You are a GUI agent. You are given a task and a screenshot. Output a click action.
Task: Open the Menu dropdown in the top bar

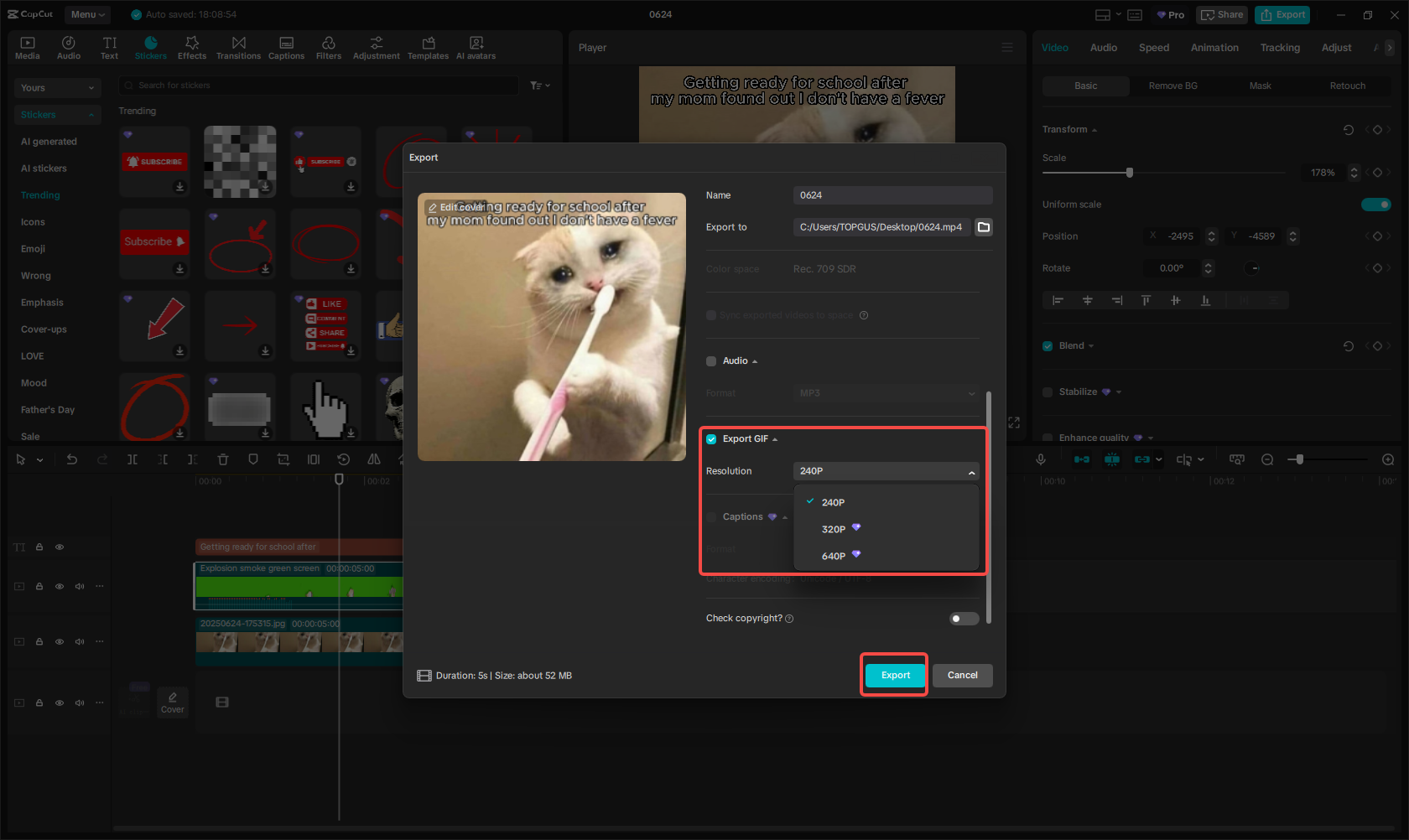87,14
